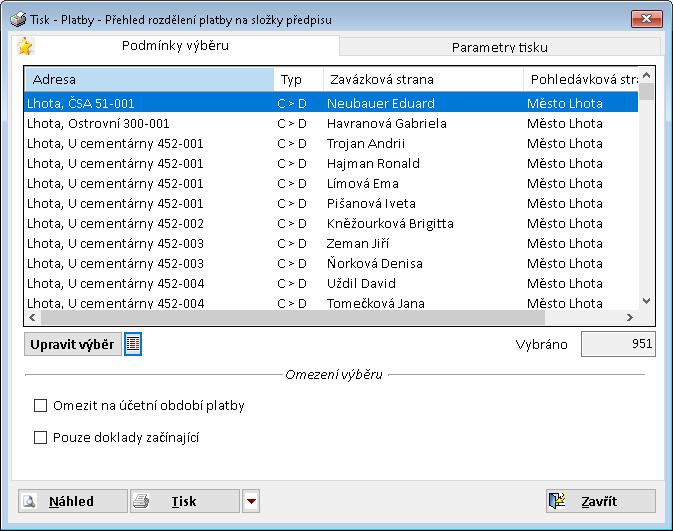This screenshot has width=673, height=531.
Task: Click the Vybráno count field
Action: click(617, 344)
